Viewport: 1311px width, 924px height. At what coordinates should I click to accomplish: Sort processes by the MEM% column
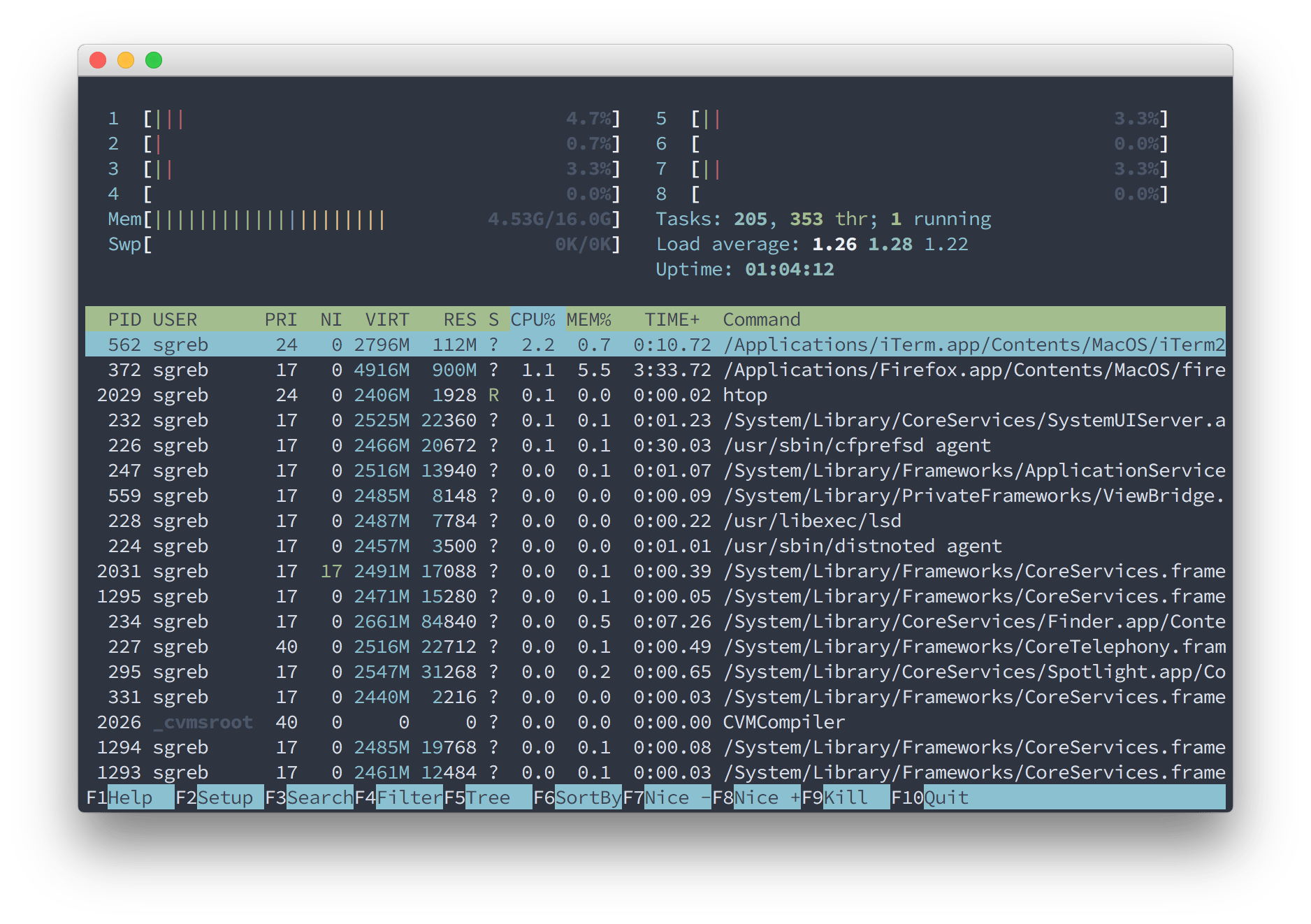coord(588,319)
